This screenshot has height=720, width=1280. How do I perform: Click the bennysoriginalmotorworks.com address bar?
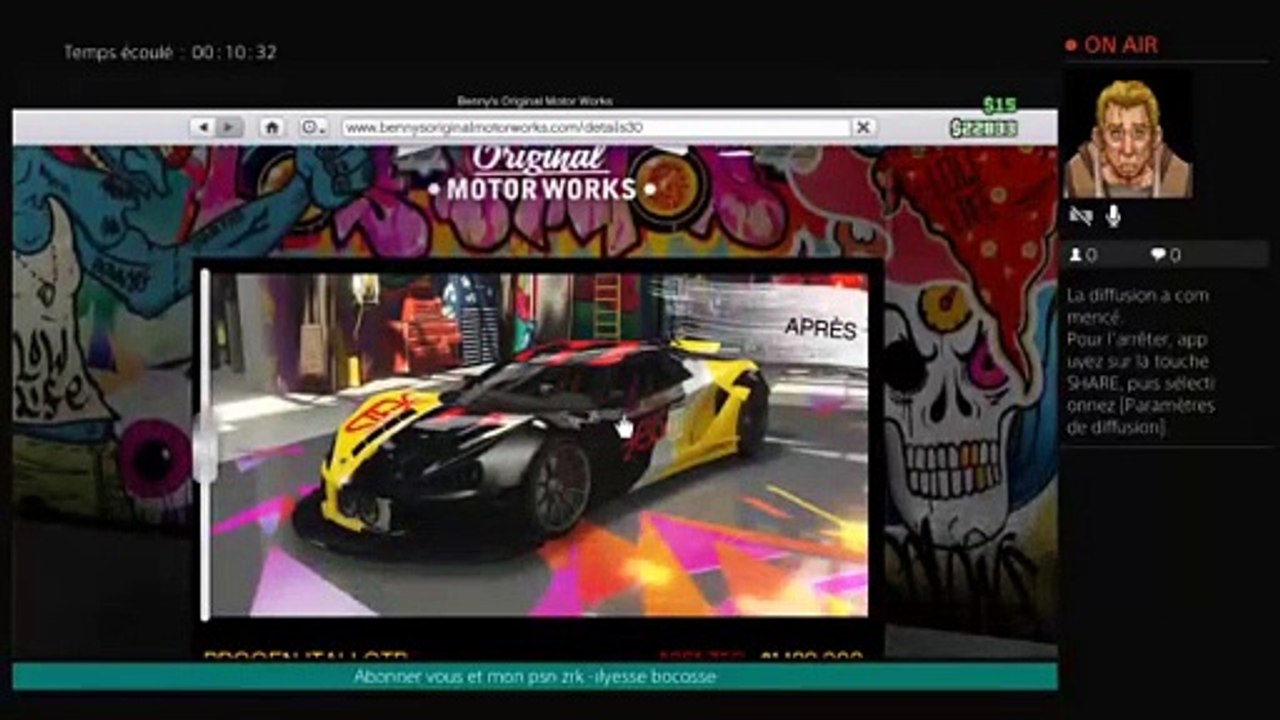coord(596,128)
